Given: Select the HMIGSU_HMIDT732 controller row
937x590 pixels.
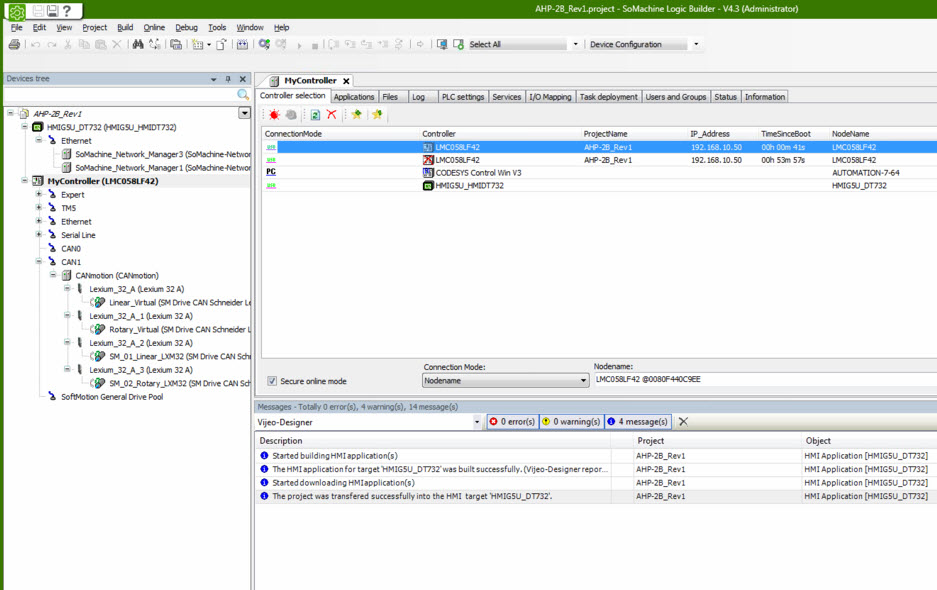Looking at the screenshot, I should [x=599, y=186].
